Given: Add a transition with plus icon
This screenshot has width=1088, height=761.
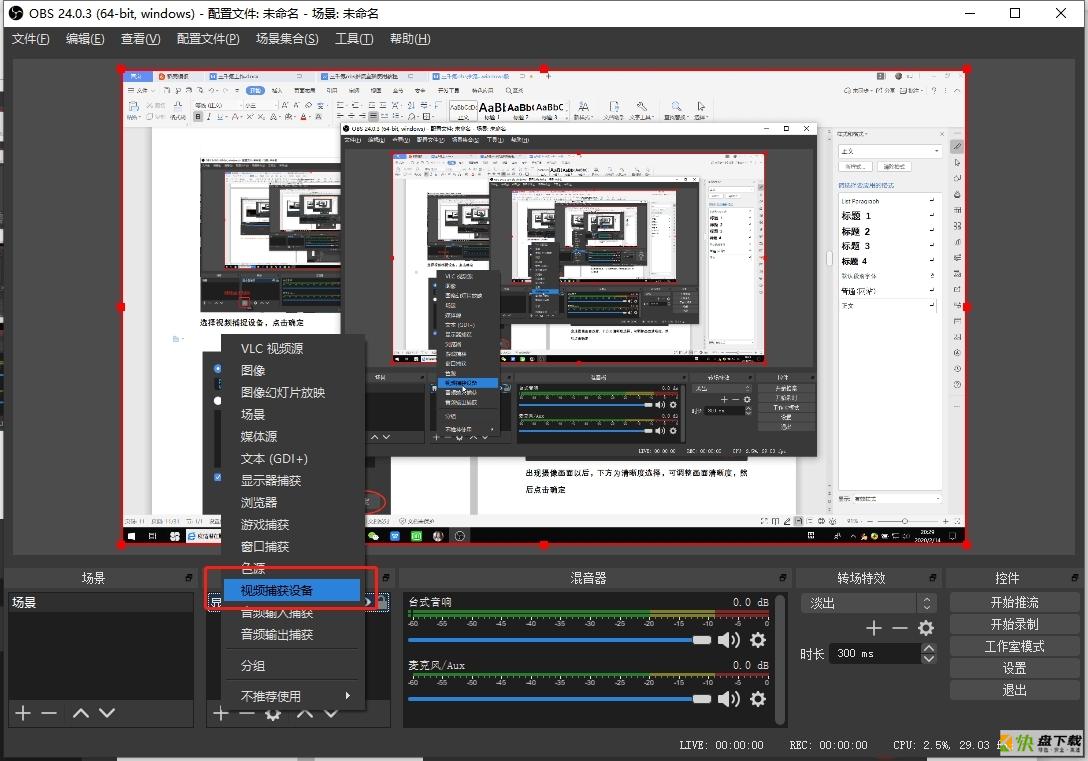Looking at the screenshot, I should (x=874, y=628).
